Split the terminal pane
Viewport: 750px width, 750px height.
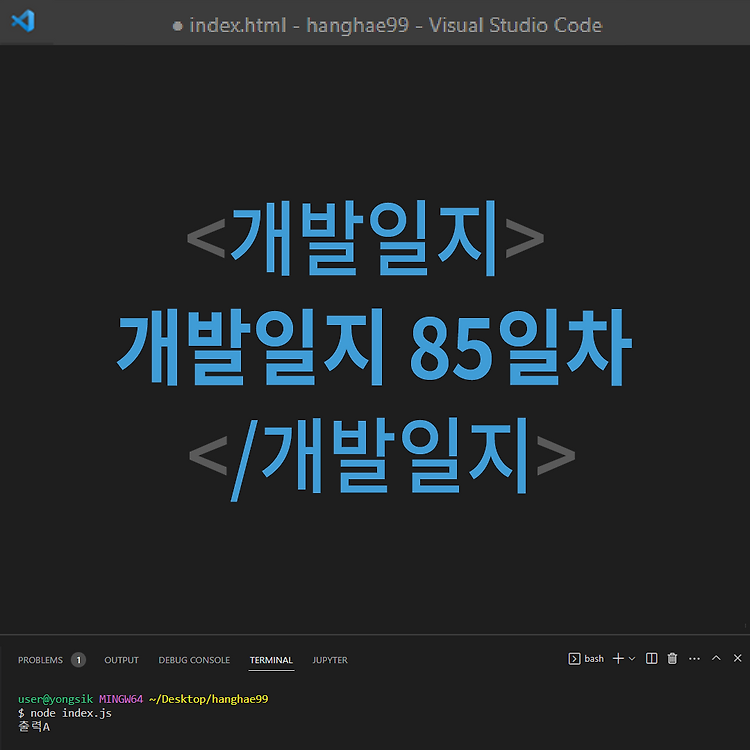coord(651,659)
